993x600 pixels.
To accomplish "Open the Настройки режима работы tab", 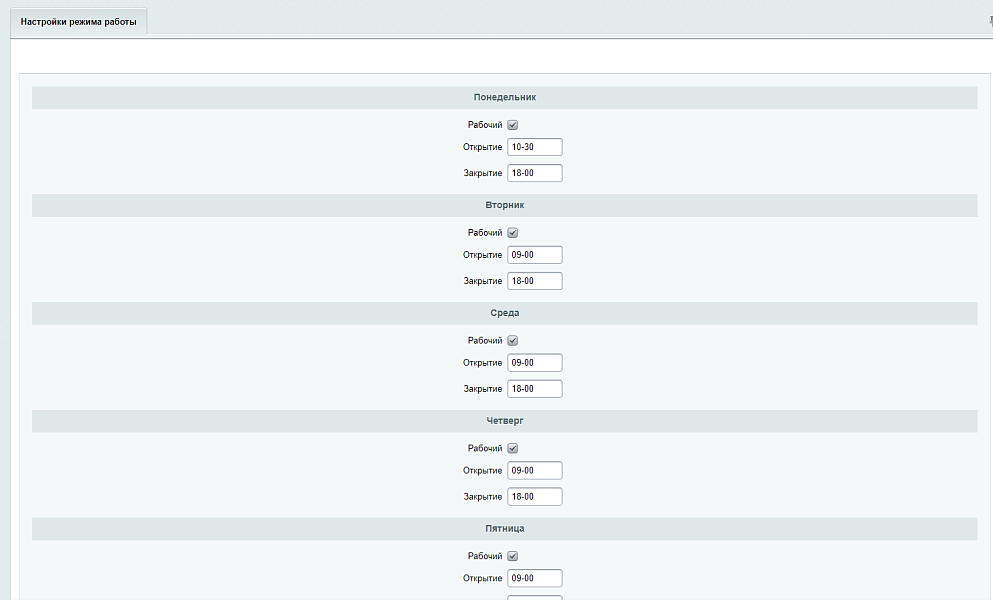I will (78, 21).
